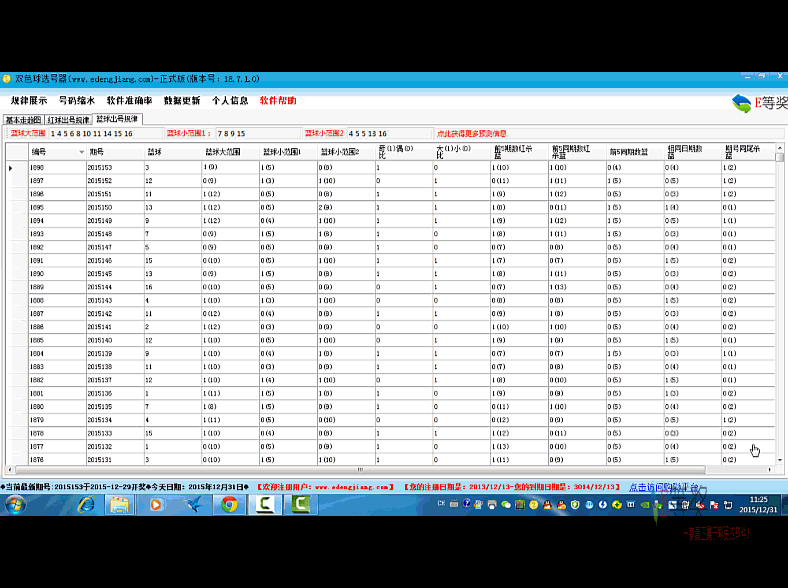
Task: Select row with 期号 2015153
Action: (x=100, y=168)
